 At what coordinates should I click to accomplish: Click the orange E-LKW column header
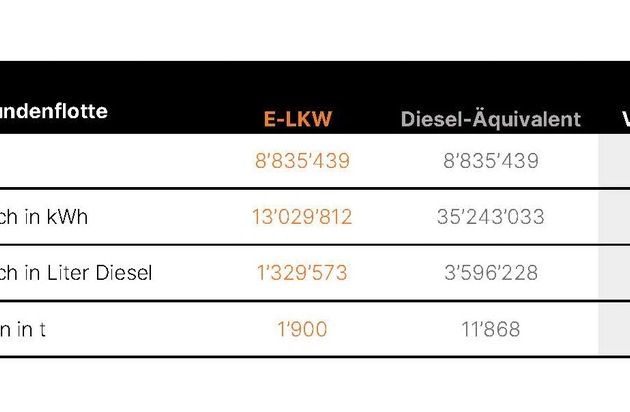(x=297, y=119)
